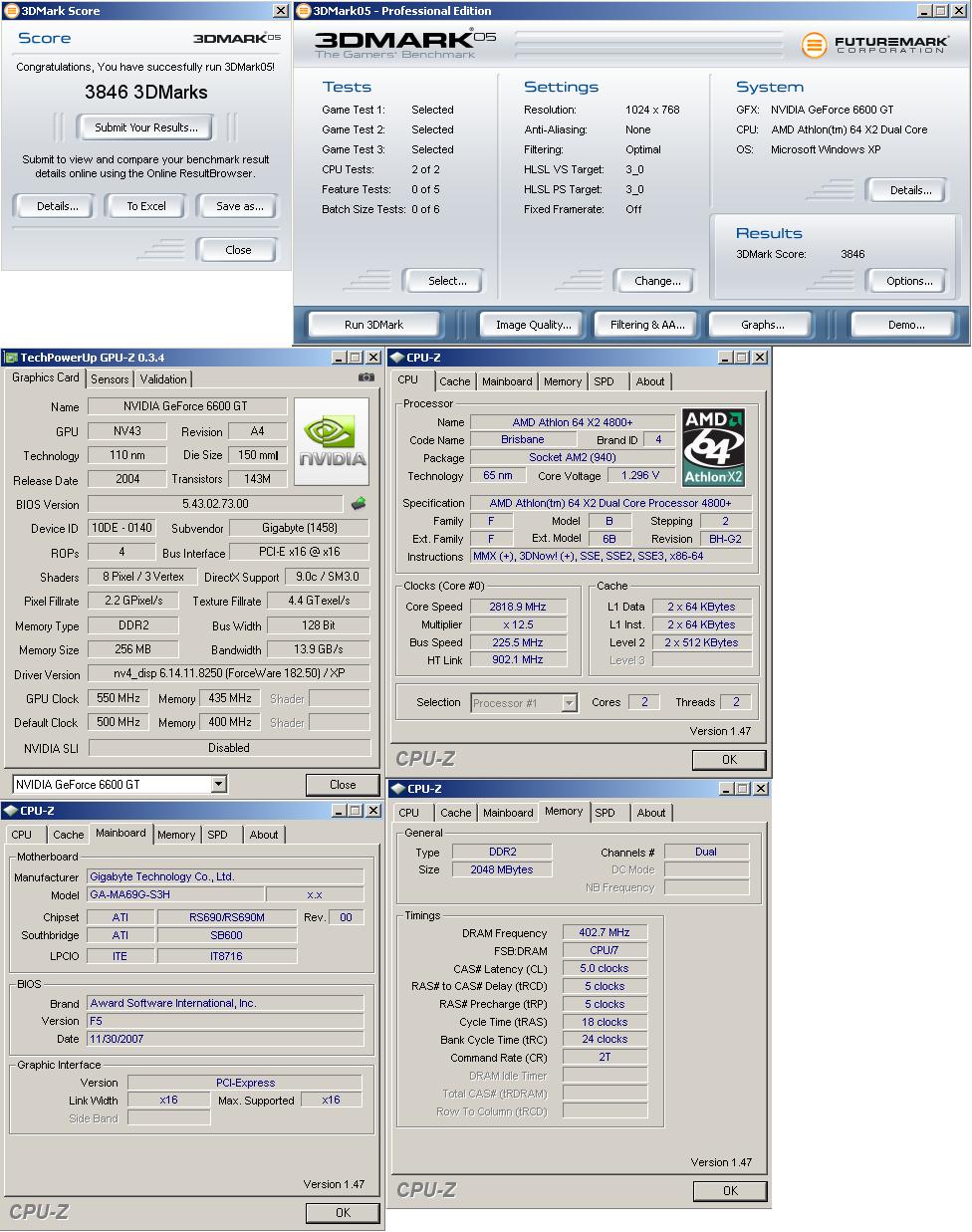Launch the Demo button in 3DMark05
The width and height of the screenshot is (972, 1232).
pyautogui.click(x=906, y=325)
